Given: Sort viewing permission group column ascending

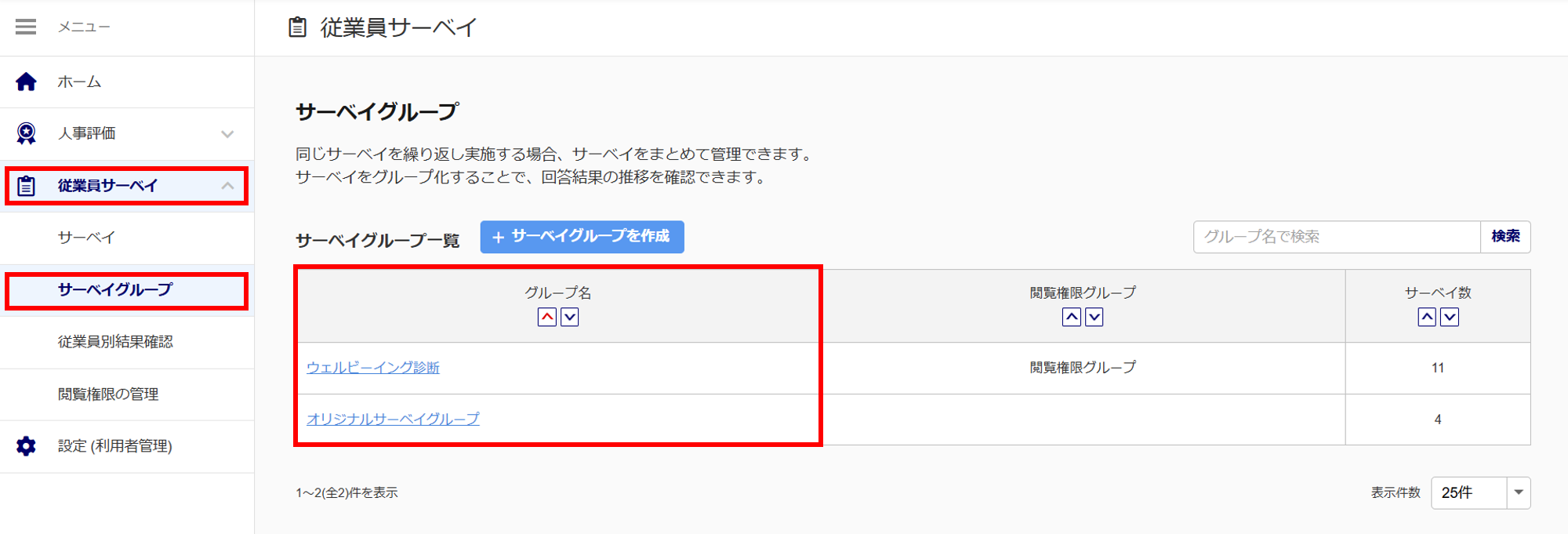Looking at the screenshot, I should 1071,317.
